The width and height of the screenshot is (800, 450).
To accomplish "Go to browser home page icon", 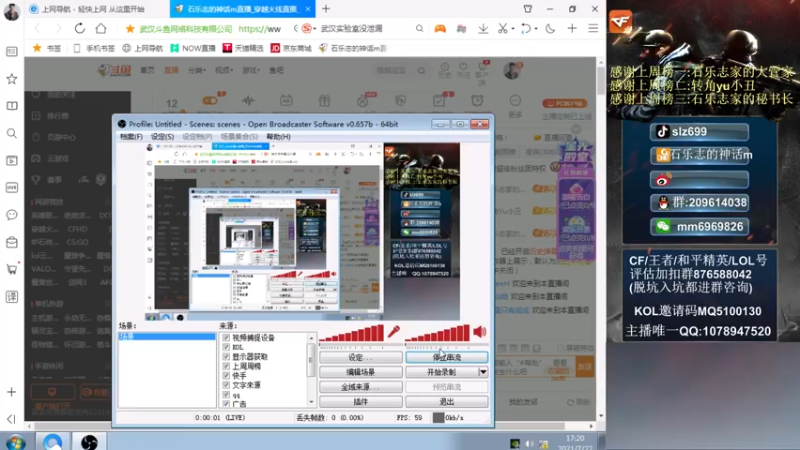I will click(x=101, y=29).
